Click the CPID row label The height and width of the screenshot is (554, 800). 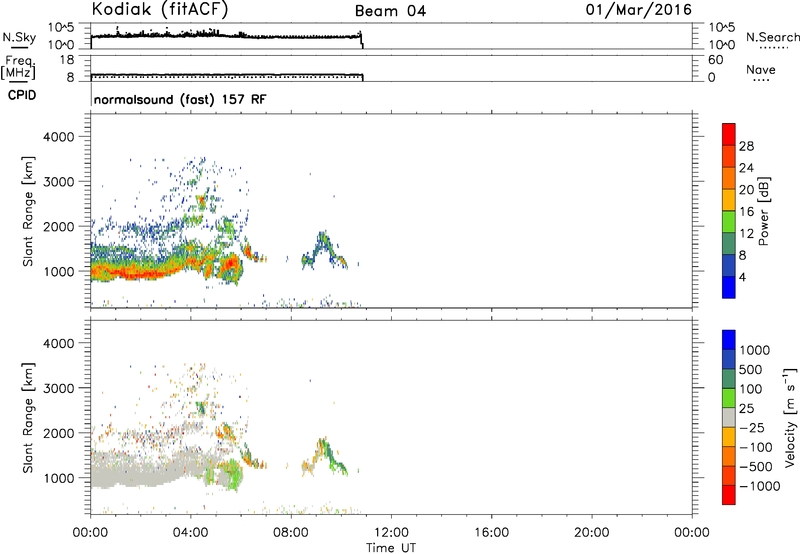(x=22, y=95)
